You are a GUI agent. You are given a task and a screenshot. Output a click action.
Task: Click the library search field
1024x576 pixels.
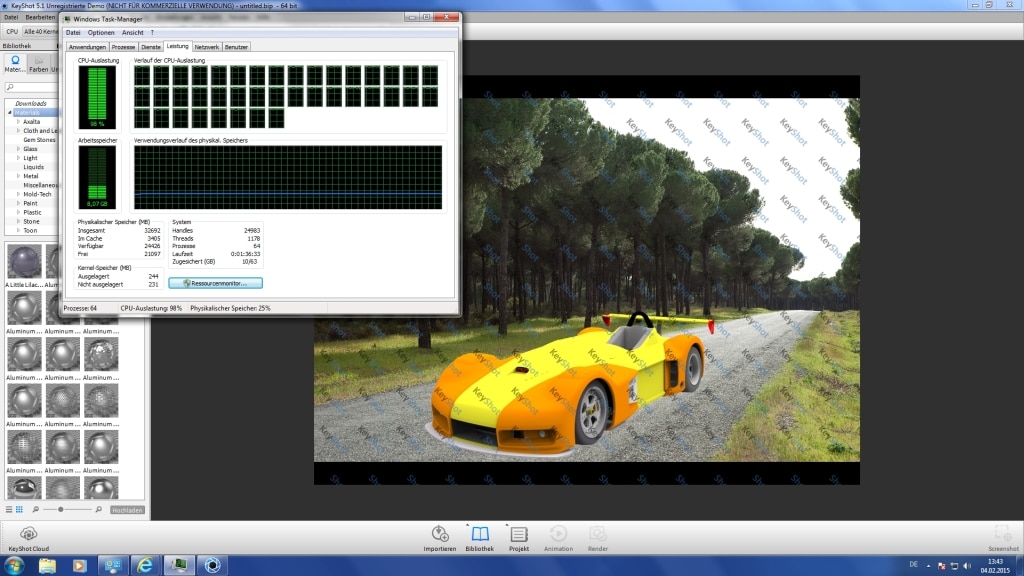point(31,87)
